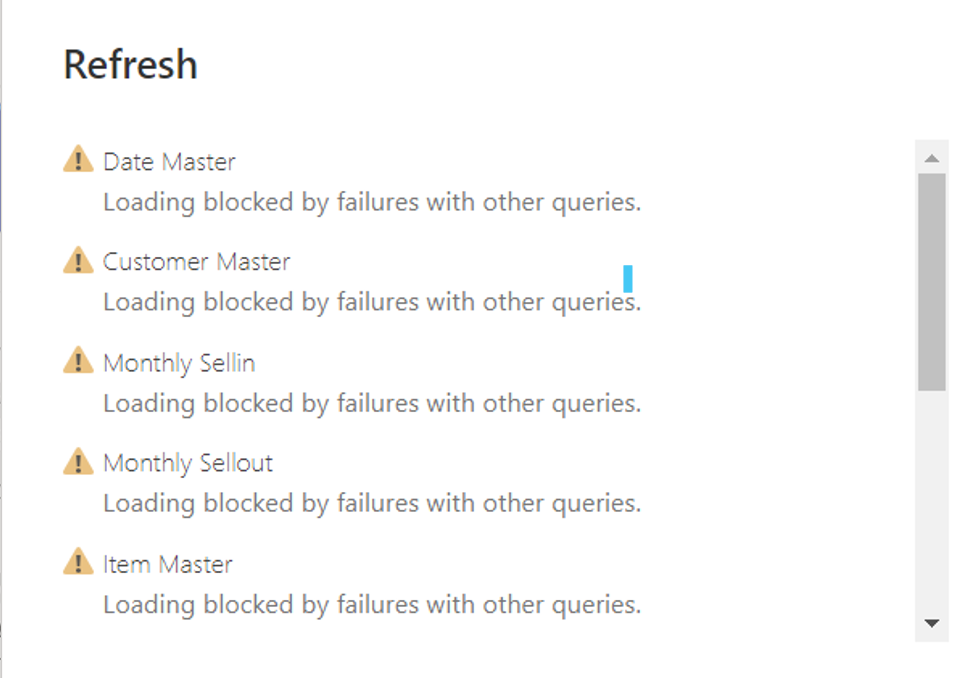Click the warning icon beside Monthly Sellout

coord(78,462)
